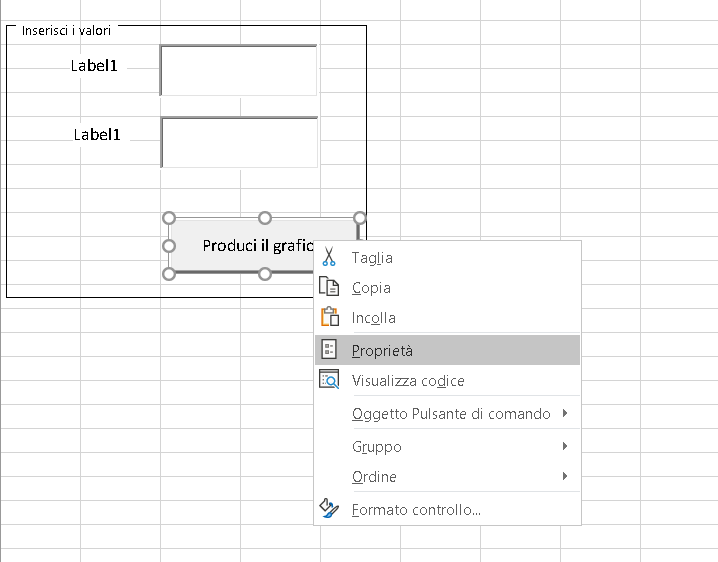The width and height of the screenshot is (718, 562).
Task: Click the second text box below the first
Action: coord(239,142)
